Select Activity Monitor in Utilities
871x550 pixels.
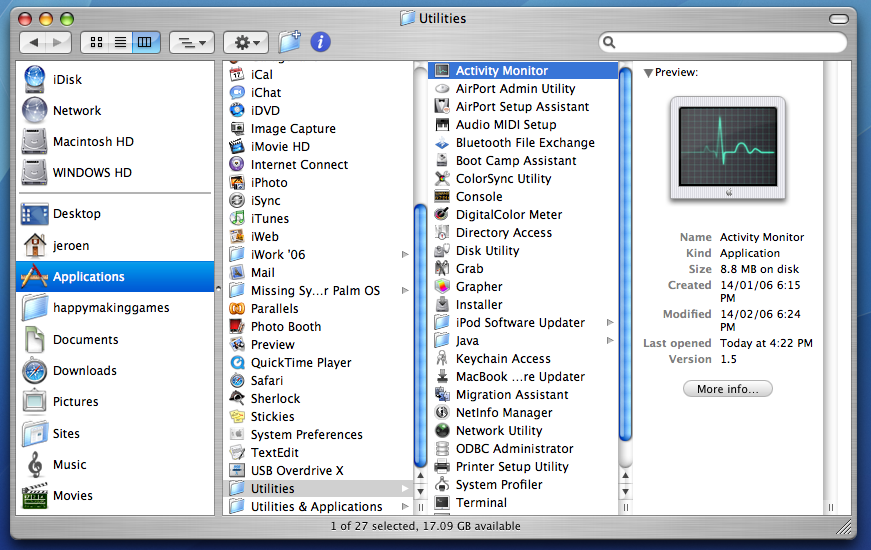tap(523, 71)
